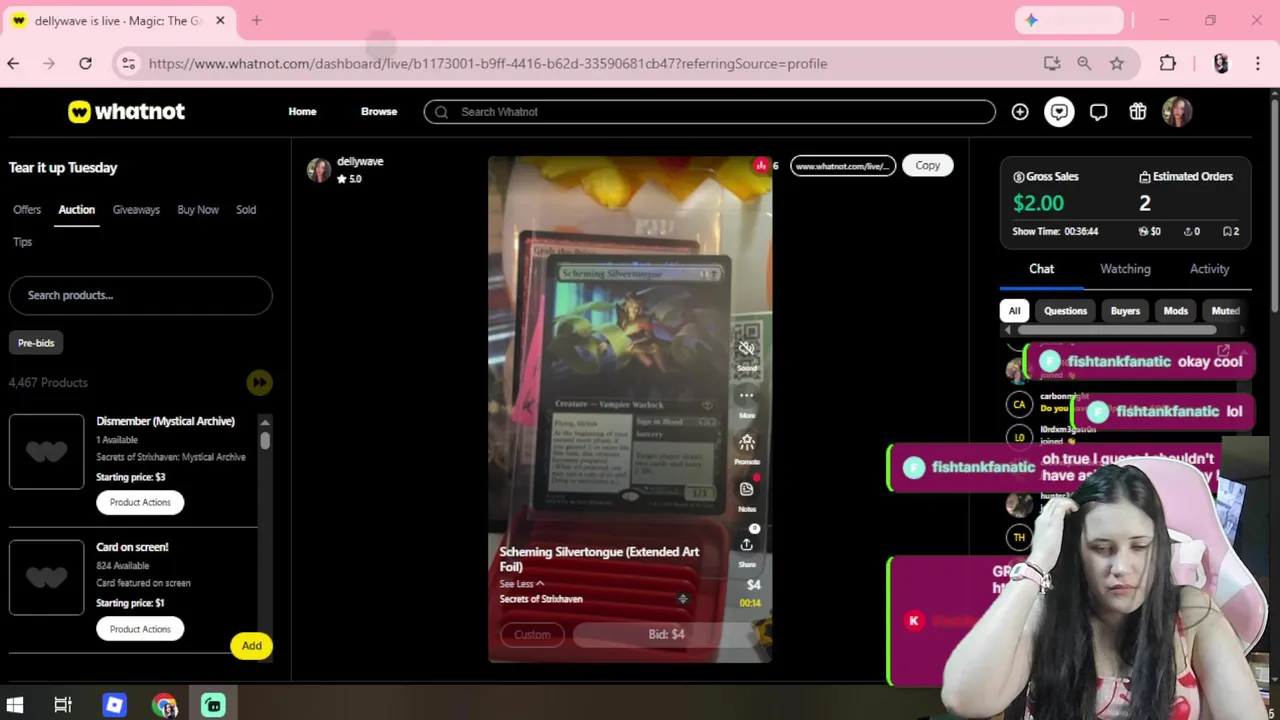Switch to the Watching tab

1125,269
